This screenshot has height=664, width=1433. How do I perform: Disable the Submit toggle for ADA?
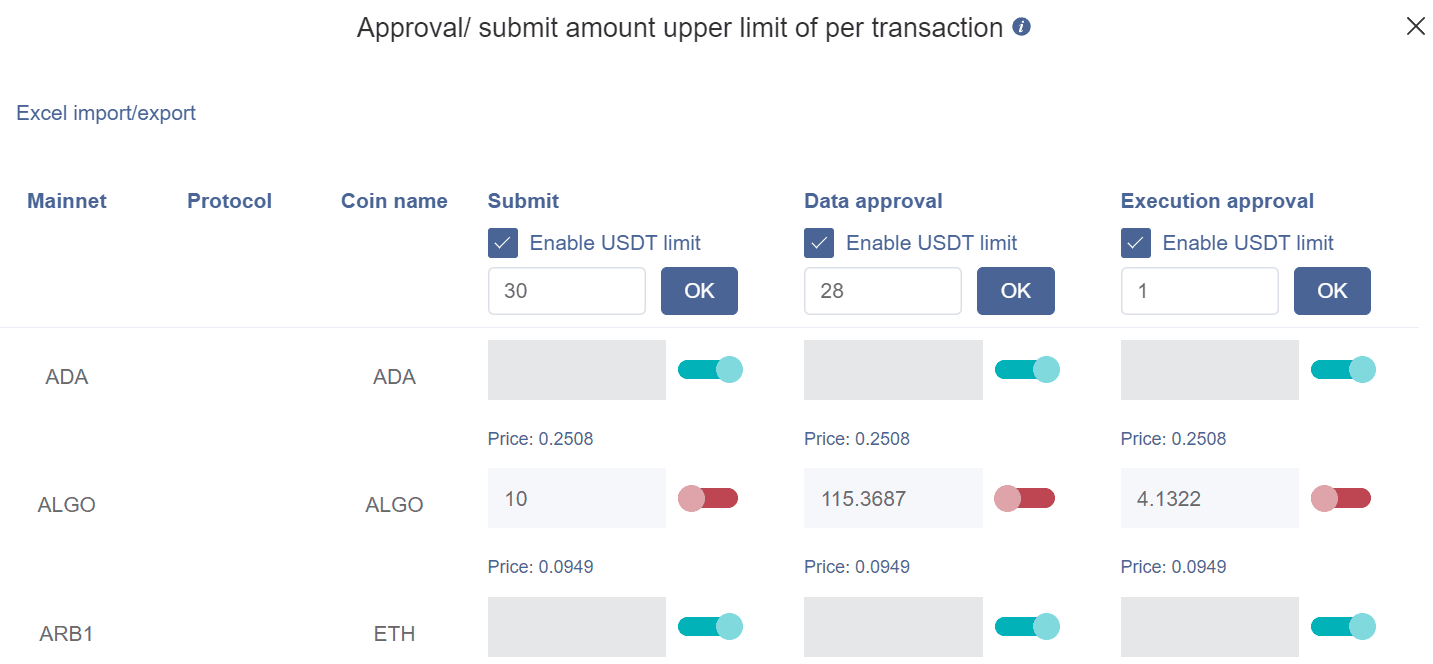tap(709, 369)
